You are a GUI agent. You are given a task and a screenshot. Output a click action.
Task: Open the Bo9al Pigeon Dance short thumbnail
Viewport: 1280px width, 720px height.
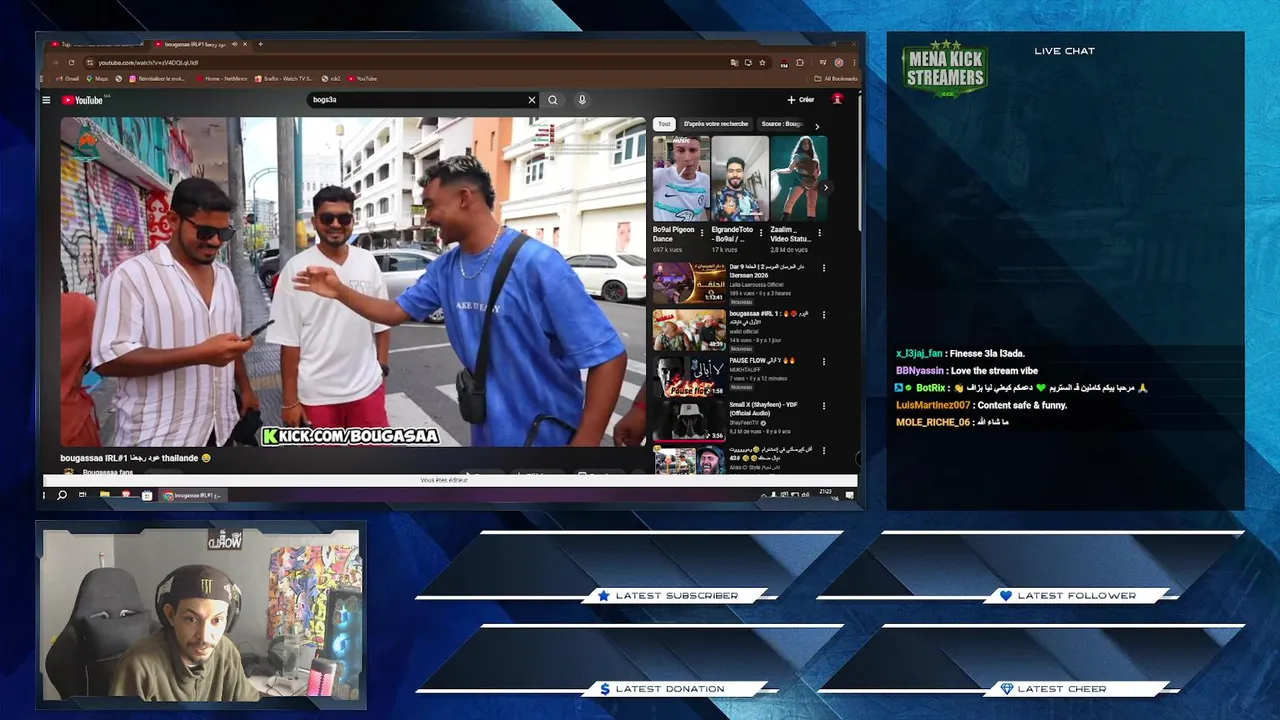tap(681, 178)
